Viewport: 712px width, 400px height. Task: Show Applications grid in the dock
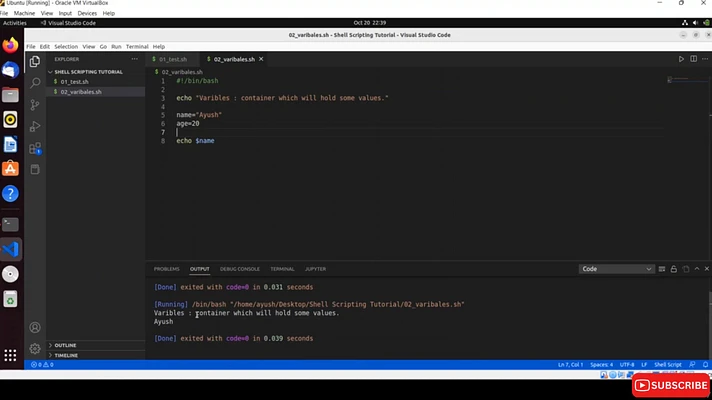[10, 355]
